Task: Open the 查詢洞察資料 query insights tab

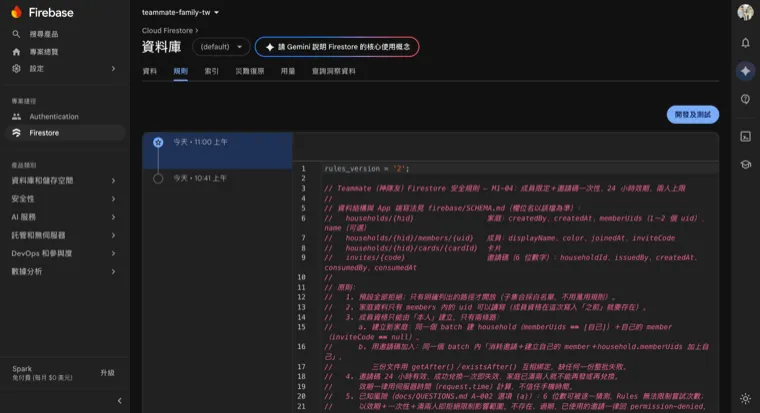Action: (x=333, y=71)
